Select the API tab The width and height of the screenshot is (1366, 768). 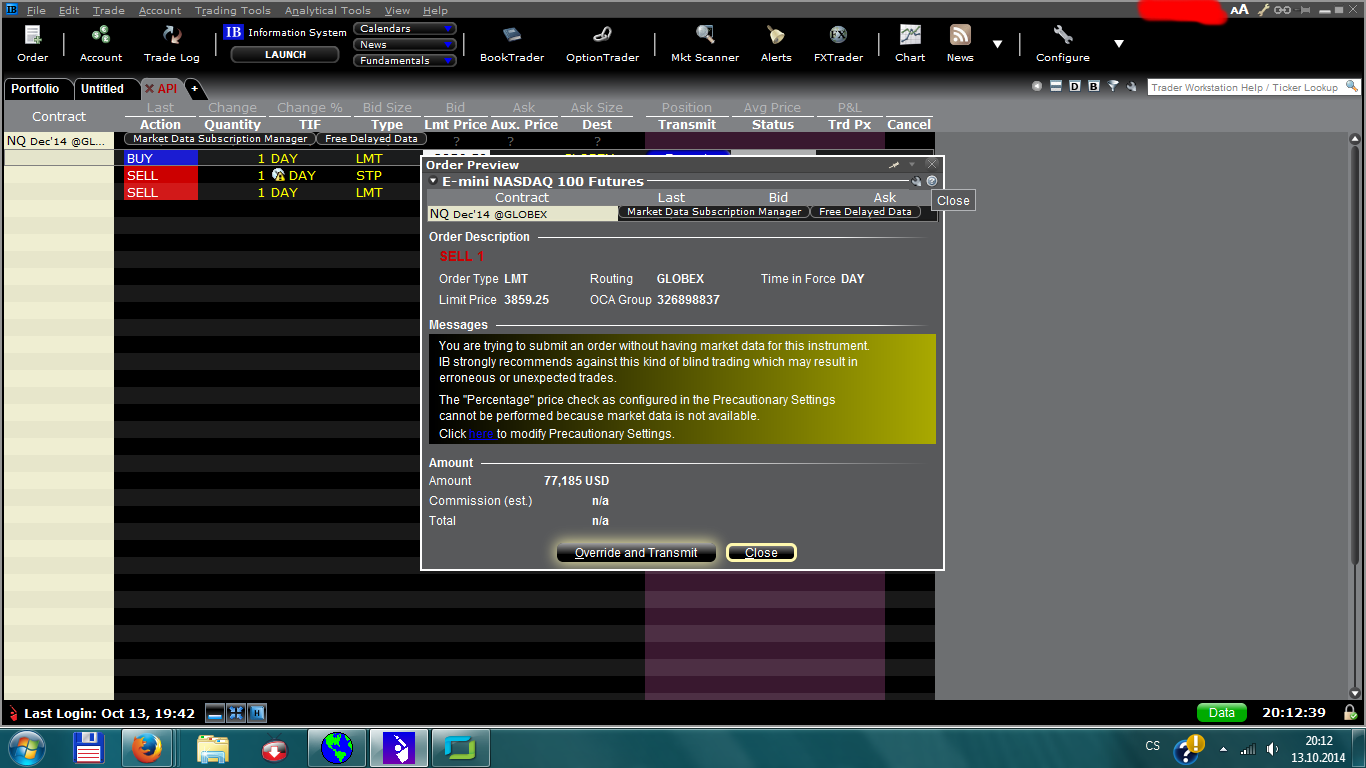coord(161,89)
